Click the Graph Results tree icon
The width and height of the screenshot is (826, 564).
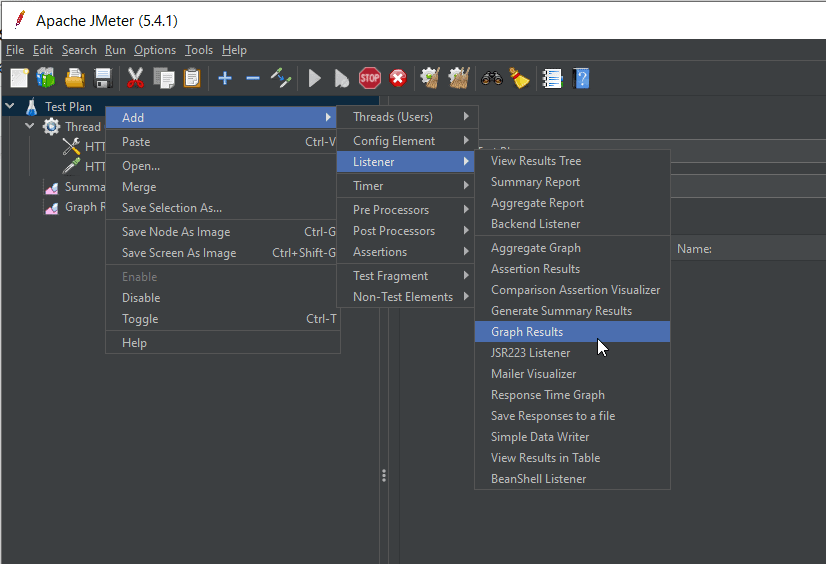coord(52,207)
